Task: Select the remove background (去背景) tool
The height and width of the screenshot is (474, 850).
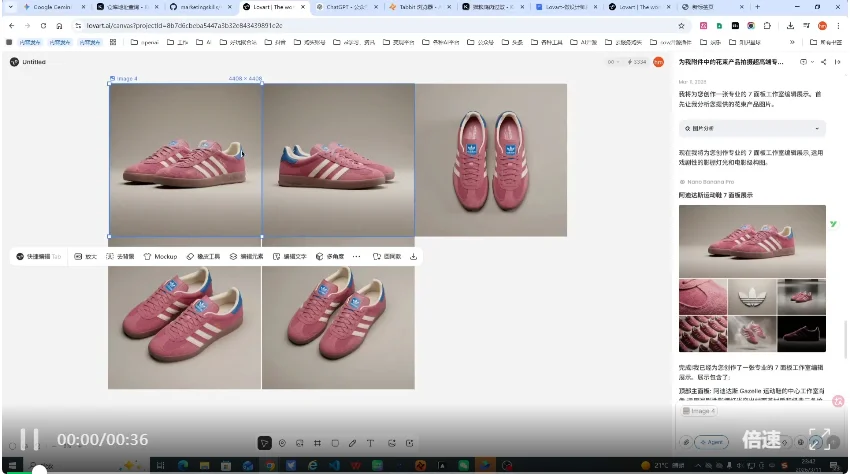Action: coord(120,257)
